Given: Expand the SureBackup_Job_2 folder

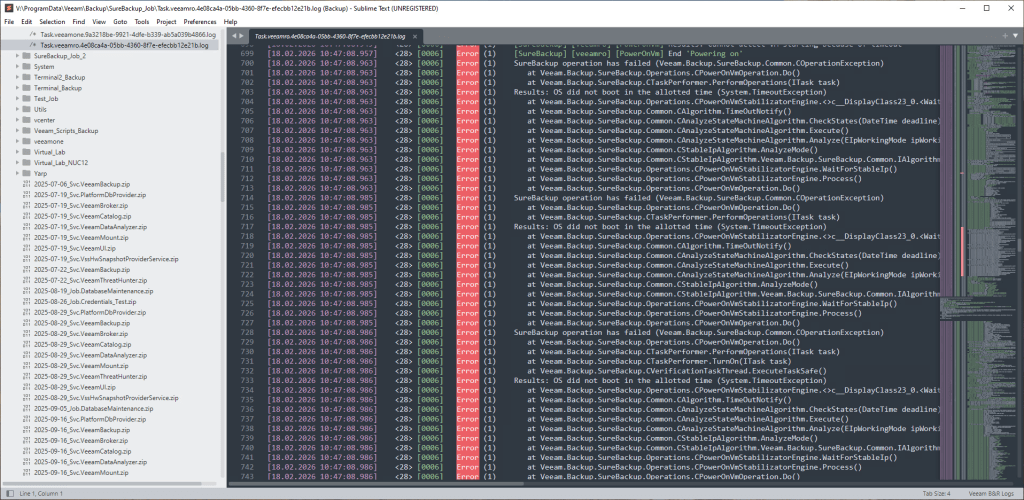Looking at the screenshot, I should tap(18, 56).
